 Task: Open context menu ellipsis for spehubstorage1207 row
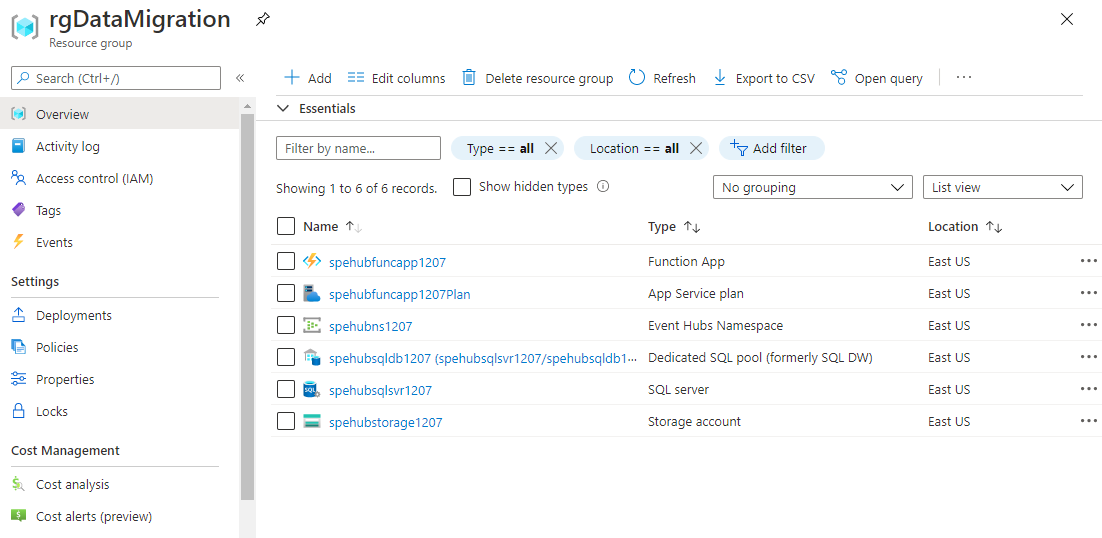click(1089, 421)
